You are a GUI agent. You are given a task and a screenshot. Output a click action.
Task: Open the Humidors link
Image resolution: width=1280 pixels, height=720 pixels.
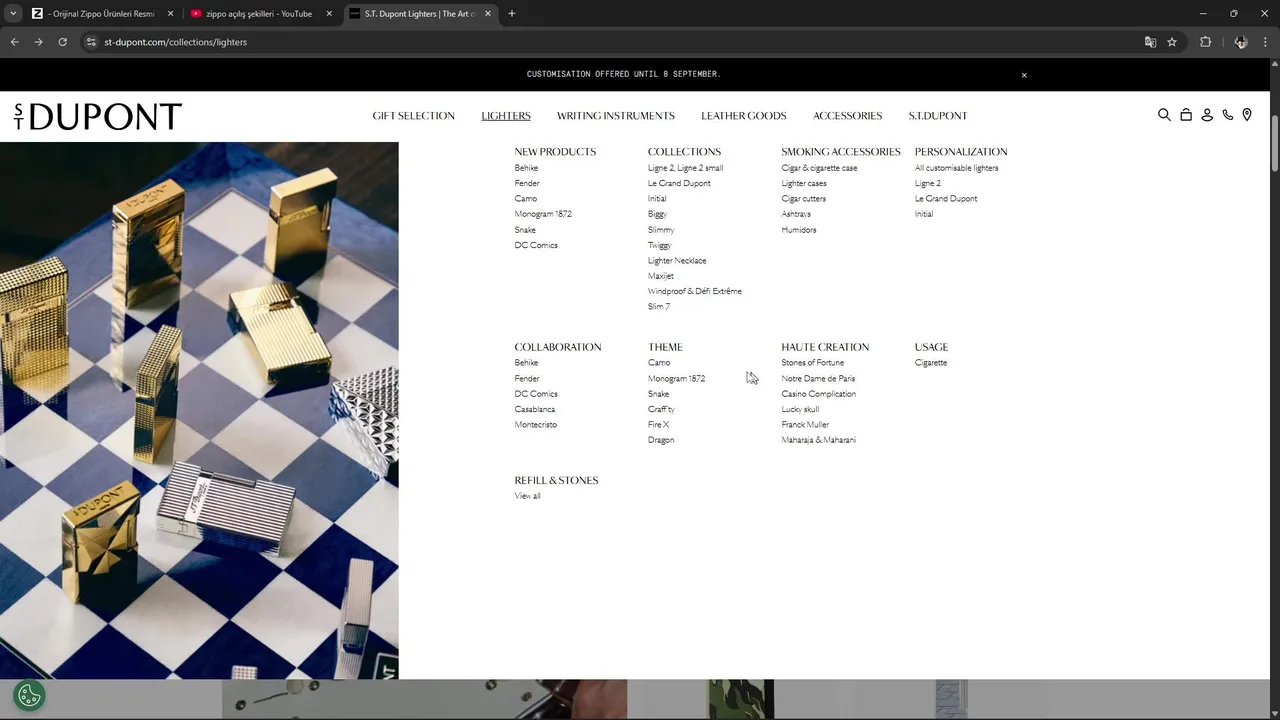(x=799, y=230)
